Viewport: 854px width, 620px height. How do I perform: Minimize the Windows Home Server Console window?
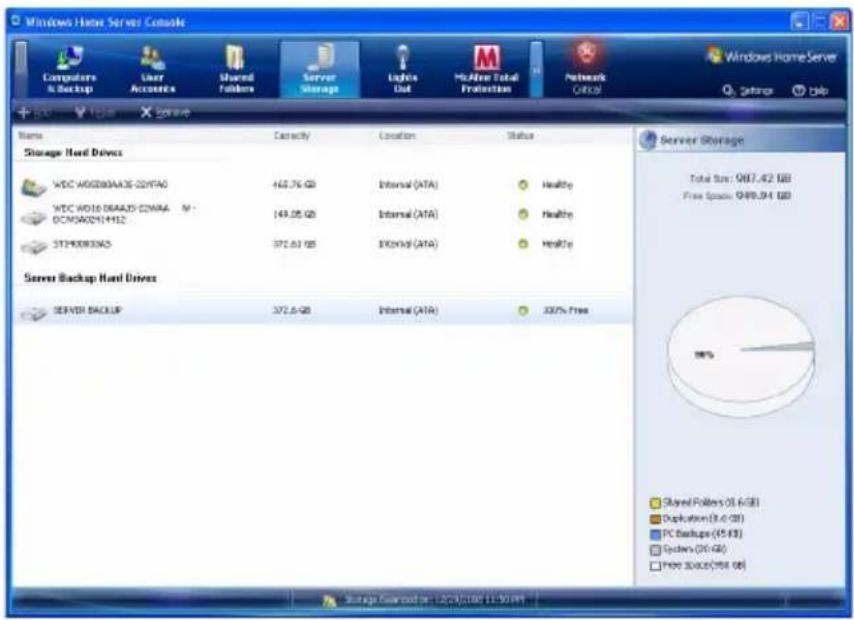[799, 21]
